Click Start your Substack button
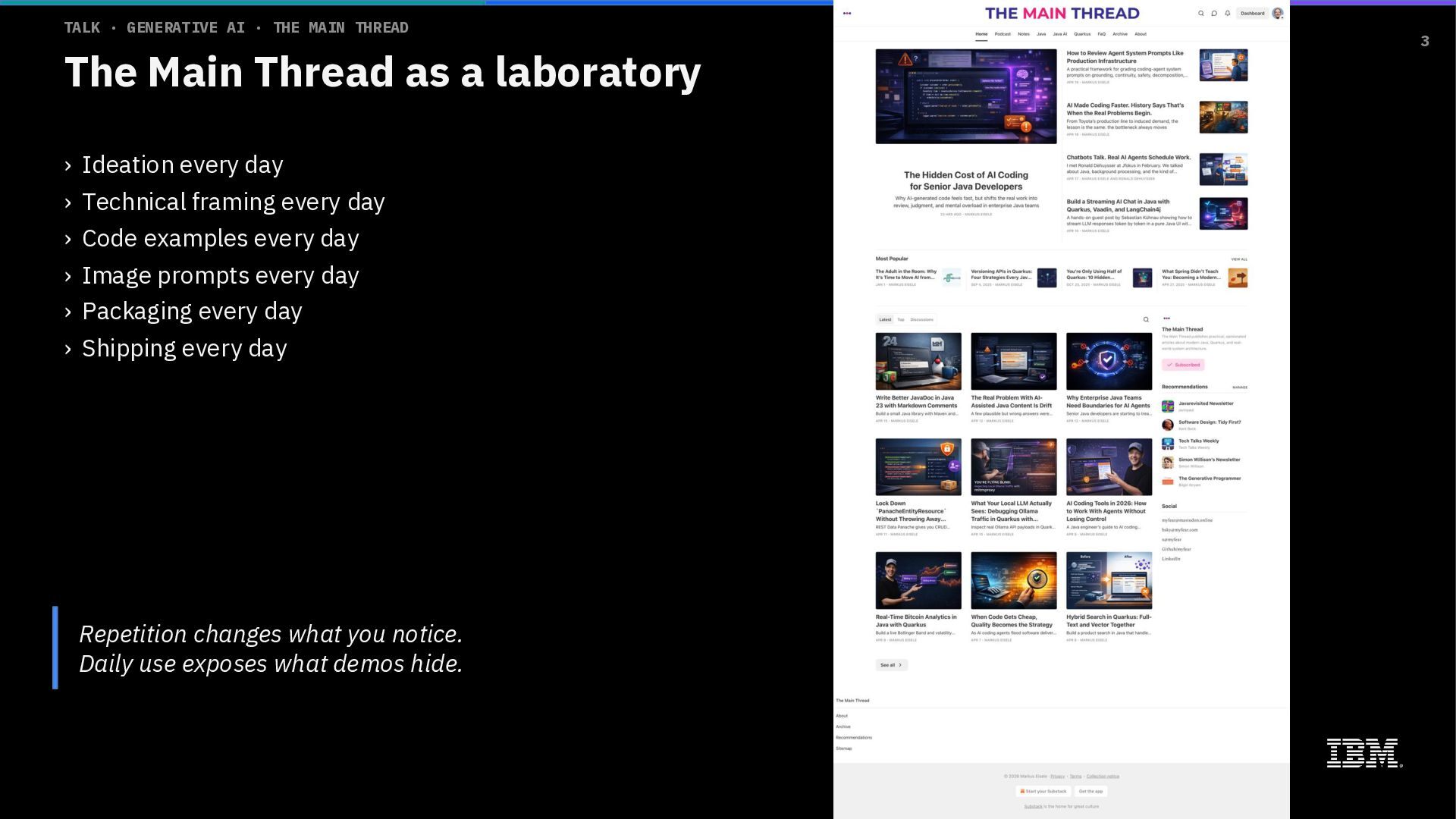Viewport: 1456px width, 819px height. [x=1043, y=791]
